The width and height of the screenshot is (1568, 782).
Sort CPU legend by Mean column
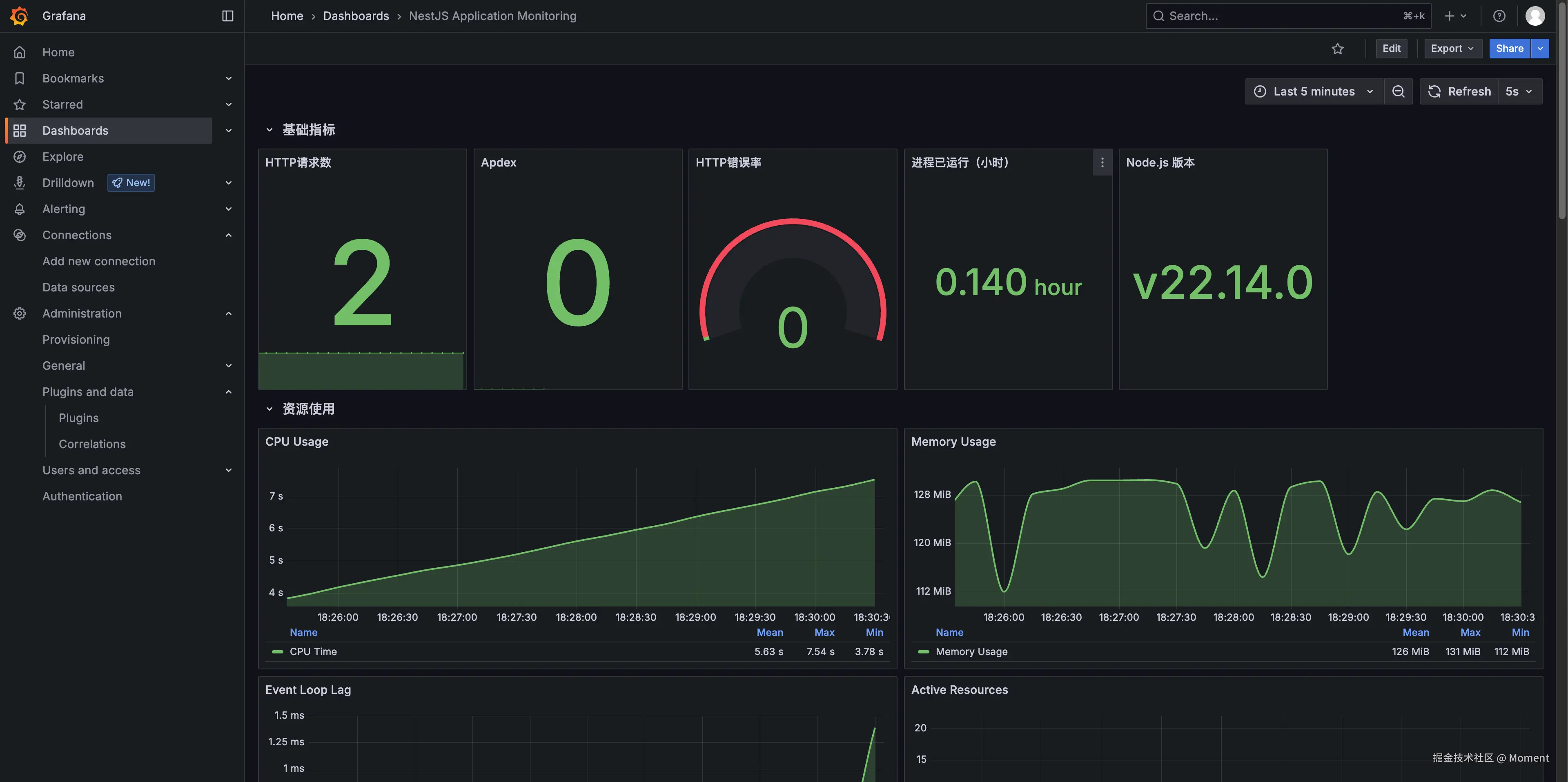click(769, 632)
